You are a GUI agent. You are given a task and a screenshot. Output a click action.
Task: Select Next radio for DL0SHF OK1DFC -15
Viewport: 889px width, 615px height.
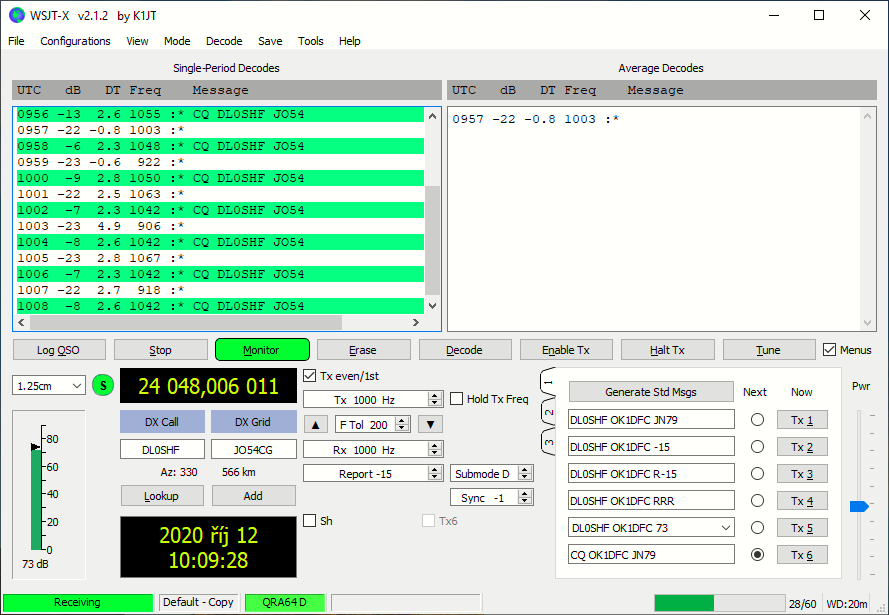point(757,447)
